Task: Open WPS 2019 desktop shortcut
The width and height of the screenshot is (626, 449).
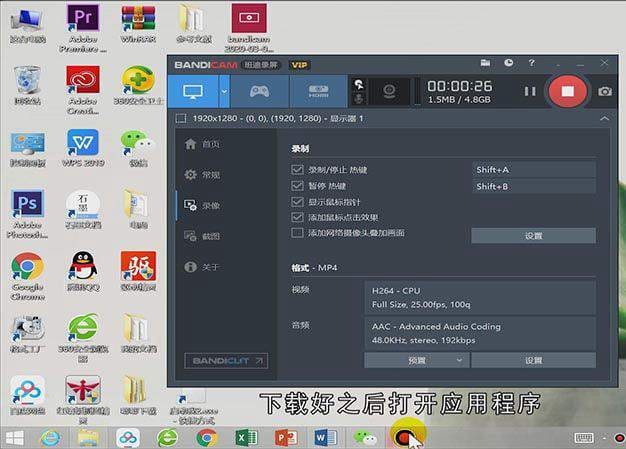Action: pyautogui.click(x=83, y=148)
